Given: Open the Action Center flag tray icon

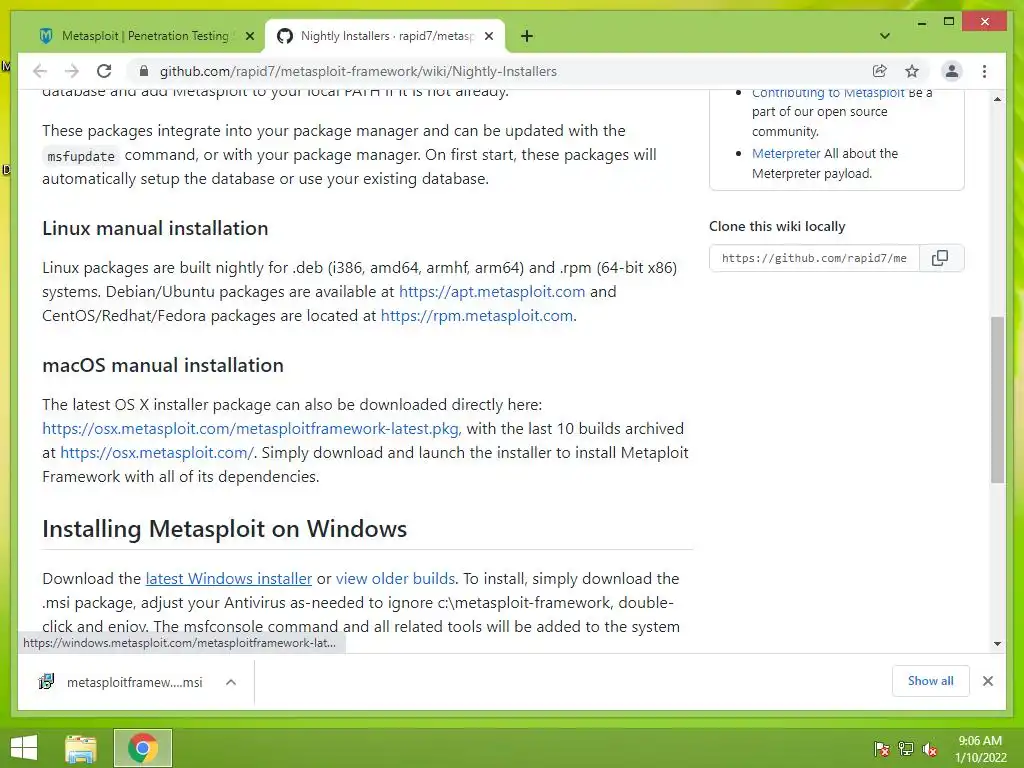Looking at the screenshot, I should [882, 749].
